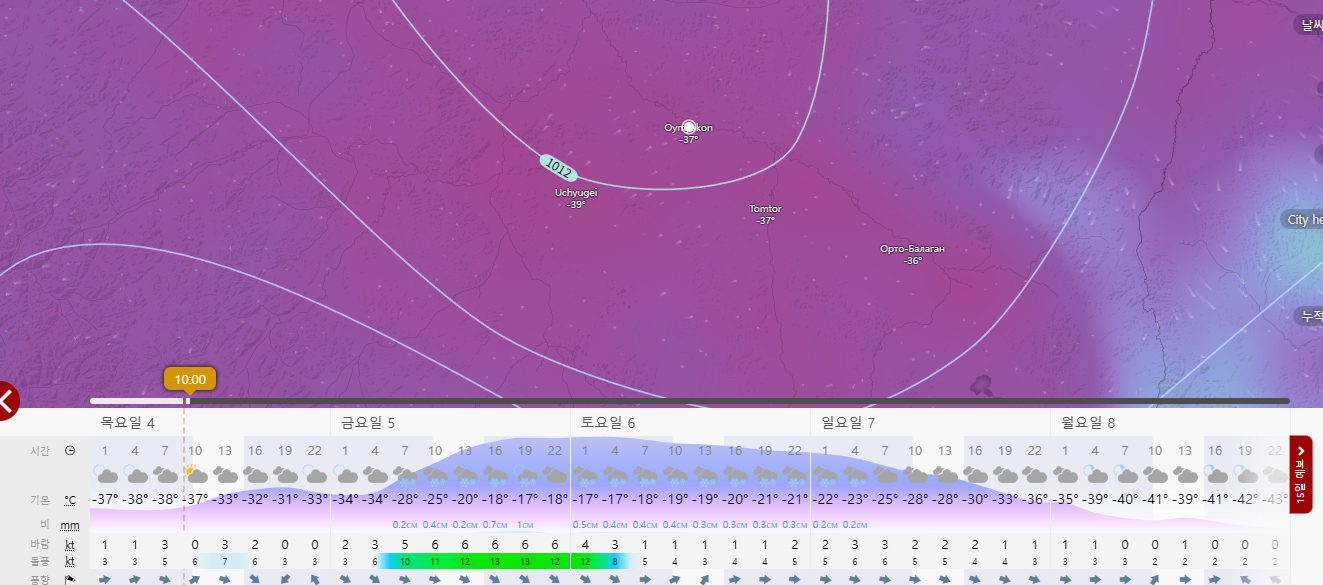Image resolution: width=1323 pixels, height=585 pixels.
Task: Click the Tomtor city label on map
Action: tap(765, 209)
